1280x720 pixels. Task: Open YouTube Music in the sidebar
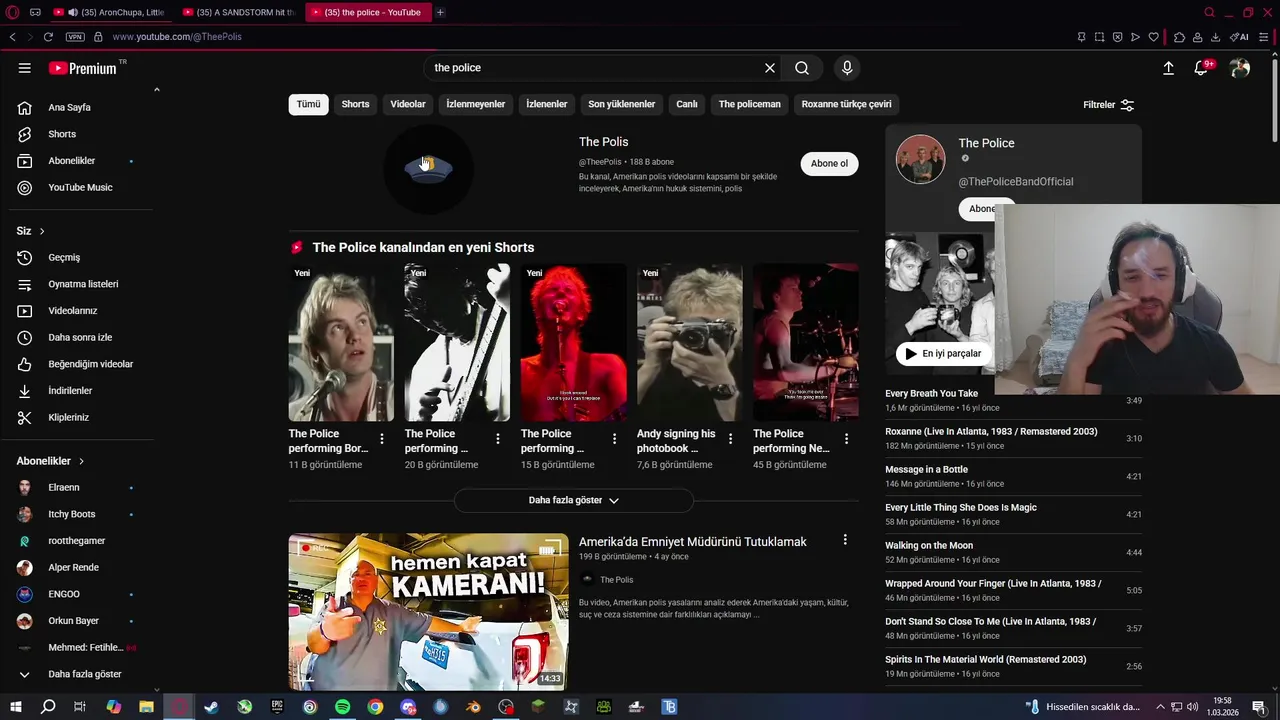pyautogui.click(x=78, y=187)
